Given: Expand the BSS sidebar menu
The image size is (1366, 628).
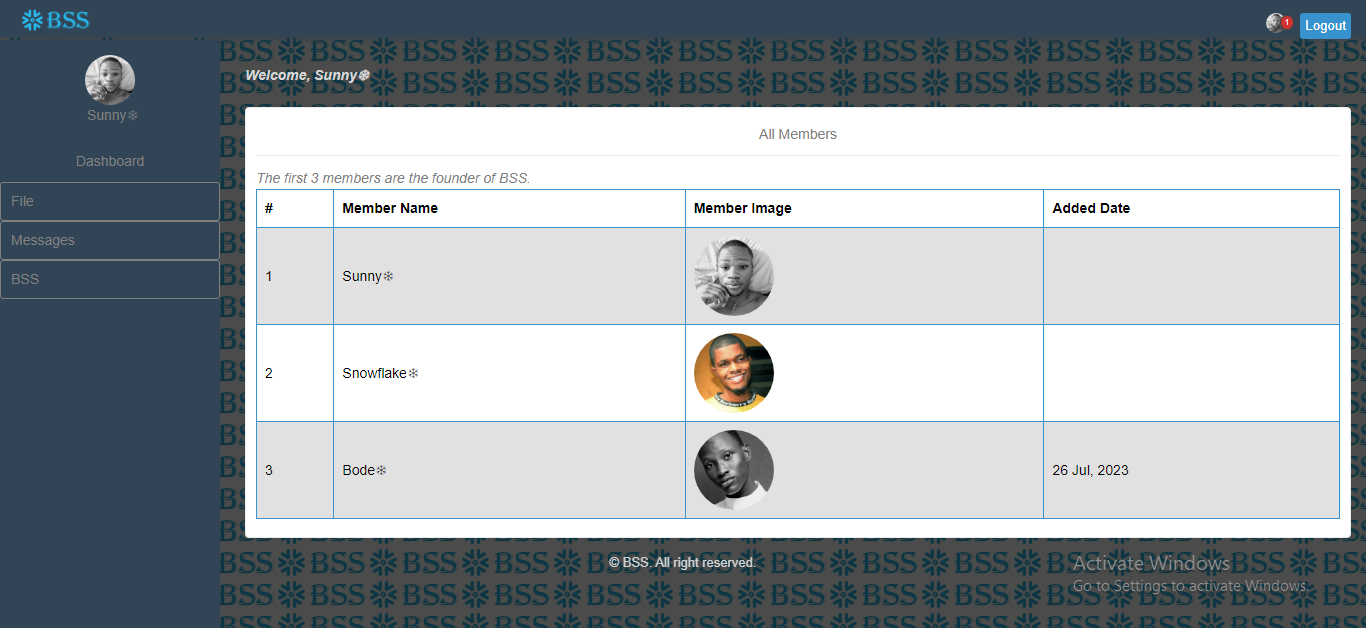Looking at the screenshot, I should pyautogui.click(x=110, y=279).
